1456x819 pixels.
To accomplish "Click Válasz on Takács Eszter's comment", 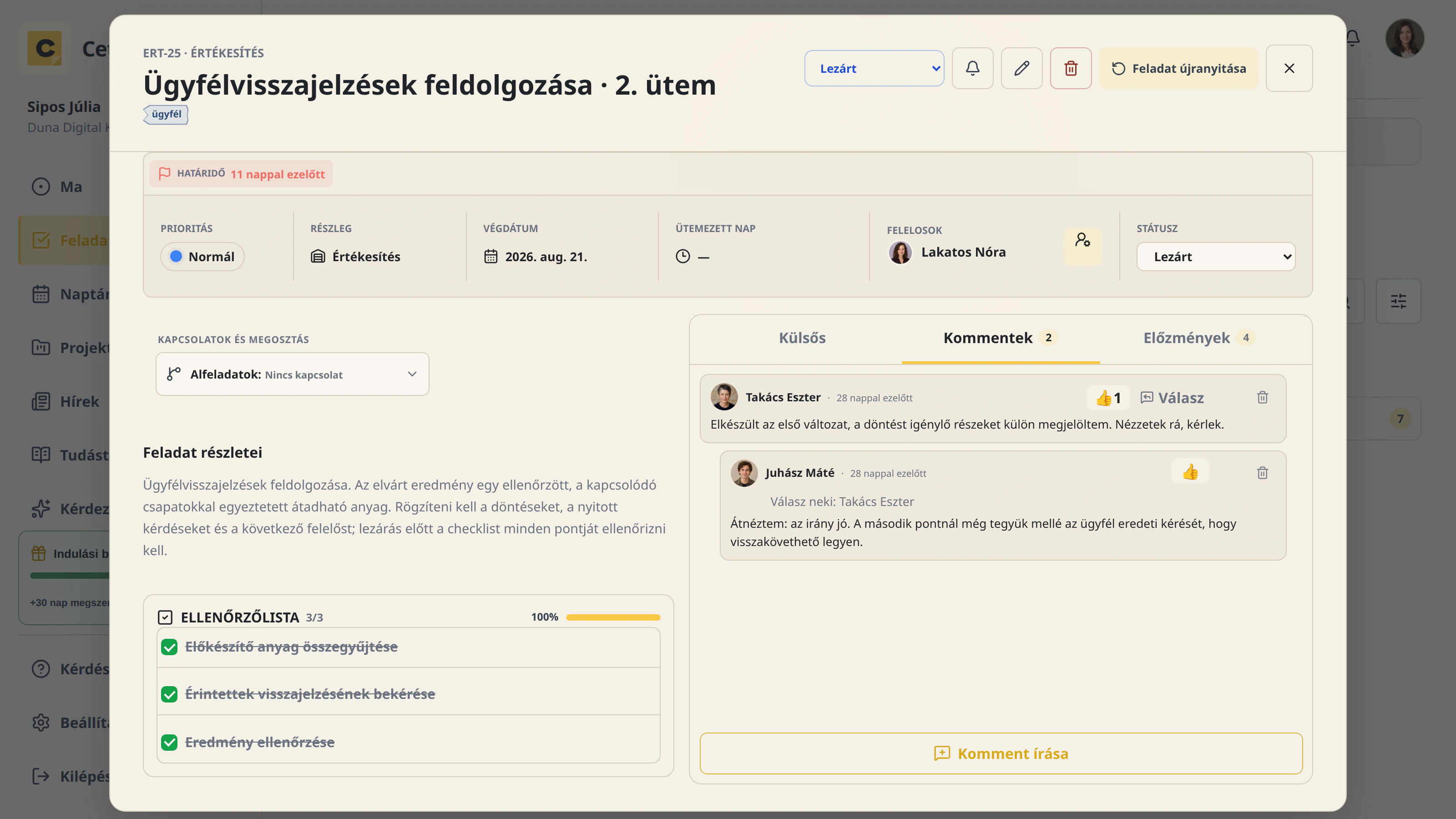I will pyautogui.click(x=1172, y=398).
